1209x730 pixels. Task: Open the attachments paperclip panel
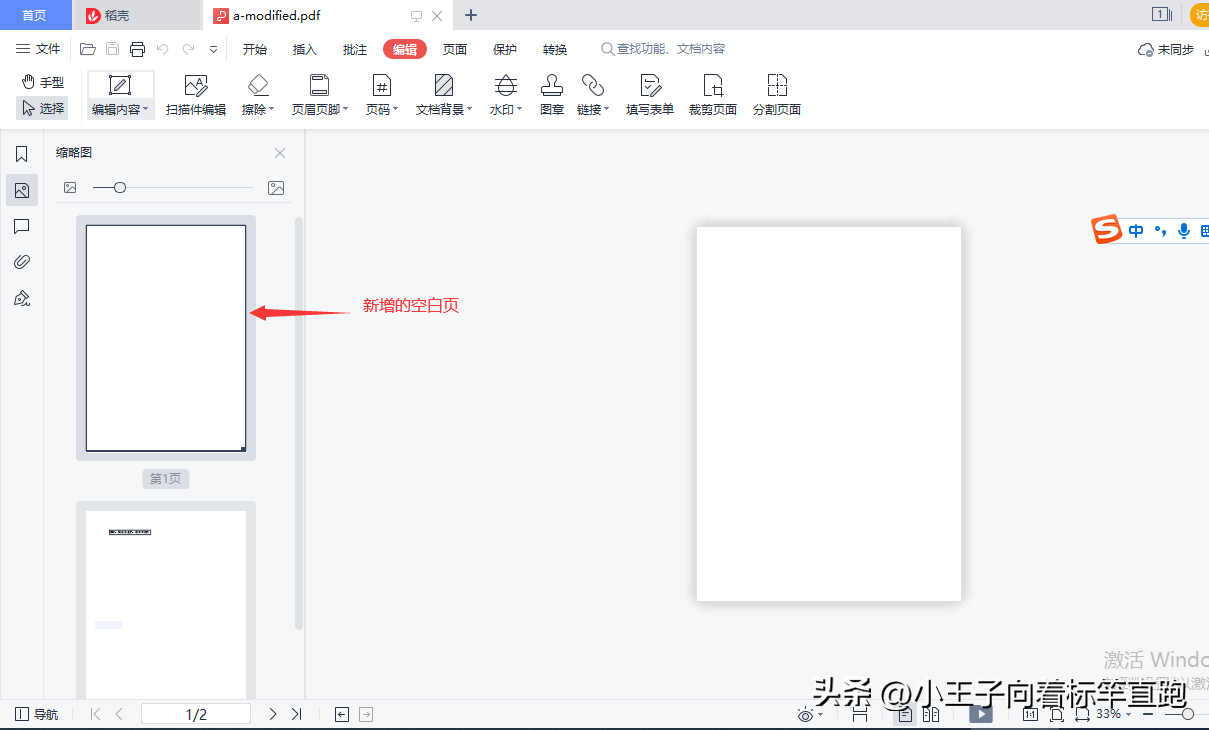coord(21,262)
